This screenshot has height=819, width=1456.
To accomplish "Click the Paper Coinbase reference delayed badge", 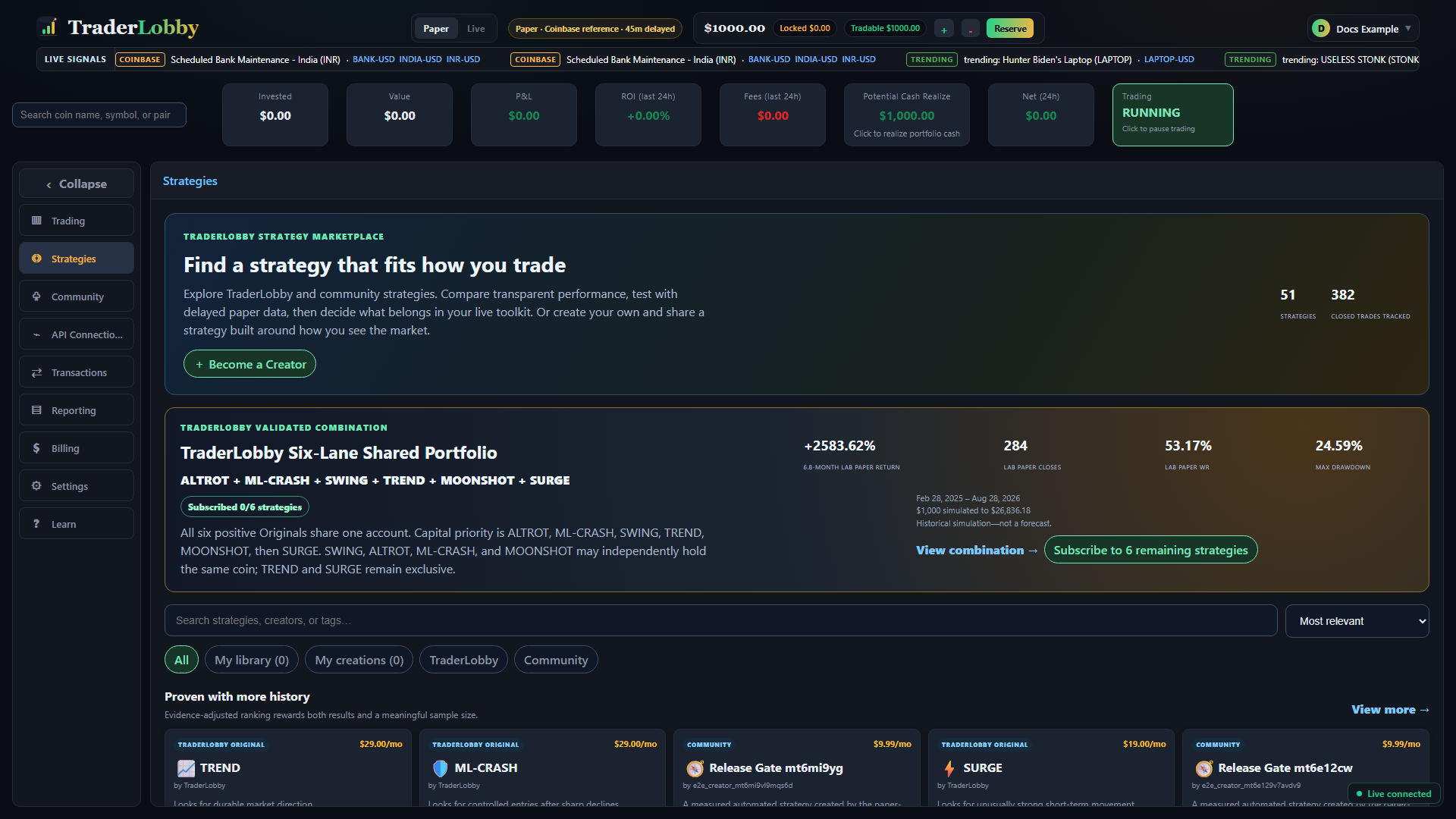I will pos(595,29).
